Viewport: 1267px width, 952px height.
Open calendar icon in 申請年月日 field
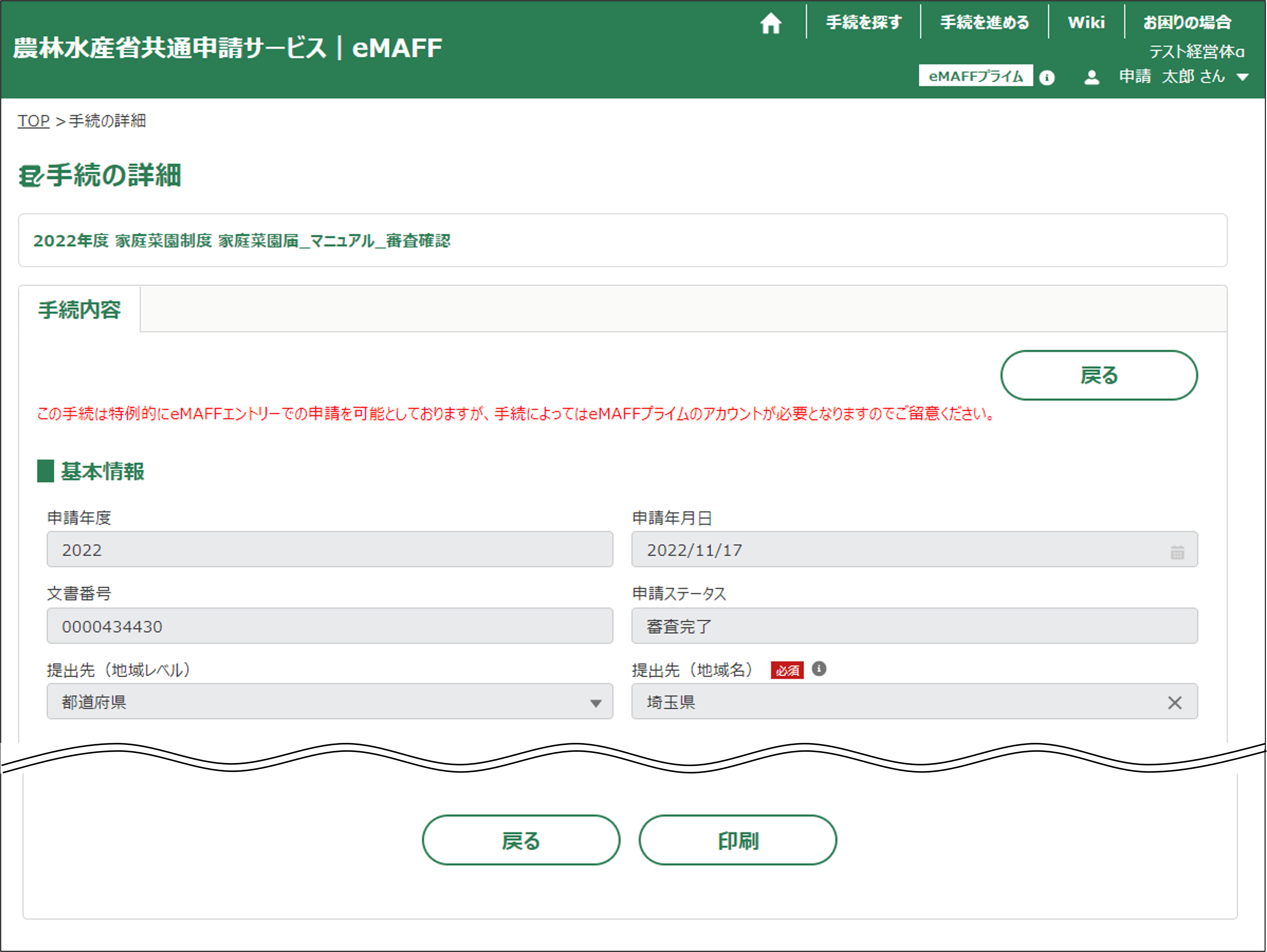coord(1177,552)
